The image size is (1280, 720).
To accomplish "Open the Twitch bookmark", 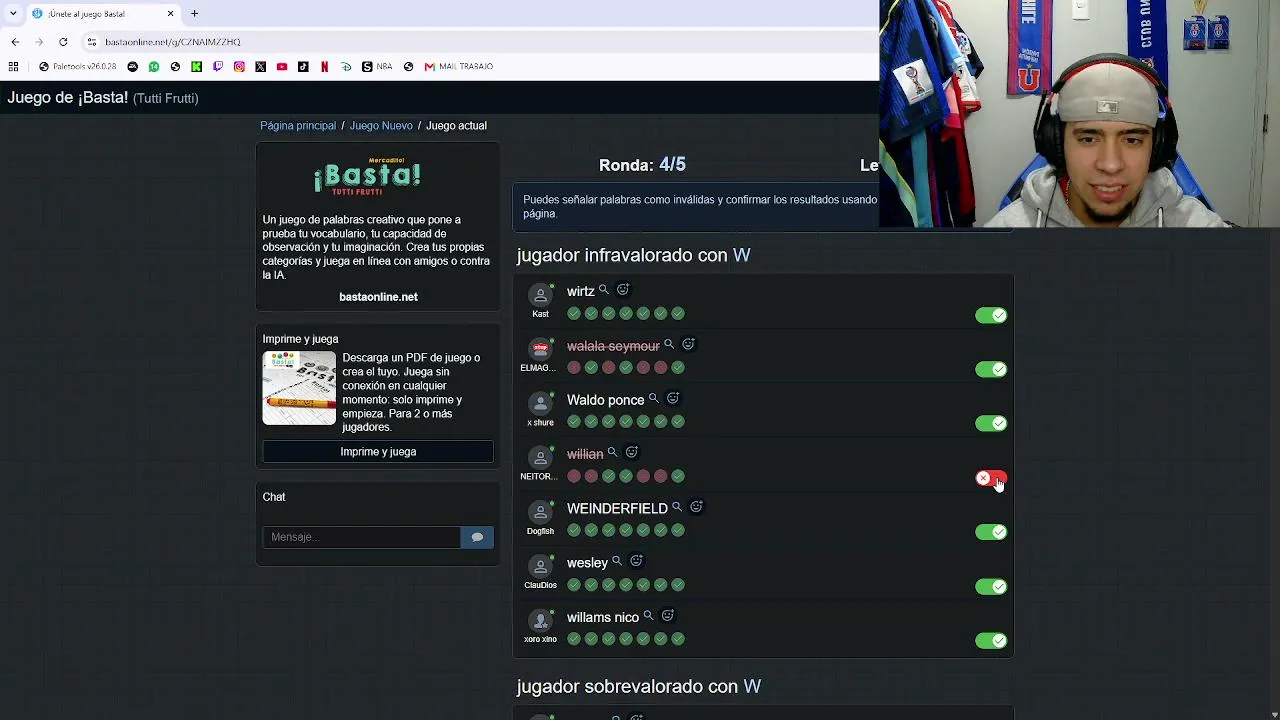I will (x=218, y=66).
